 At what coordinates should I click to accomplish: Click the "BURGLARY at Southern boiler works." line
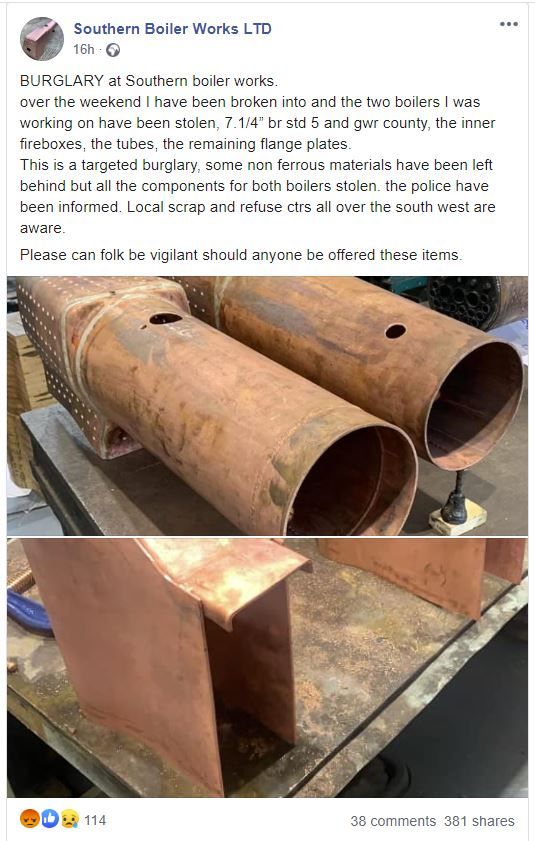coord(149,81)
